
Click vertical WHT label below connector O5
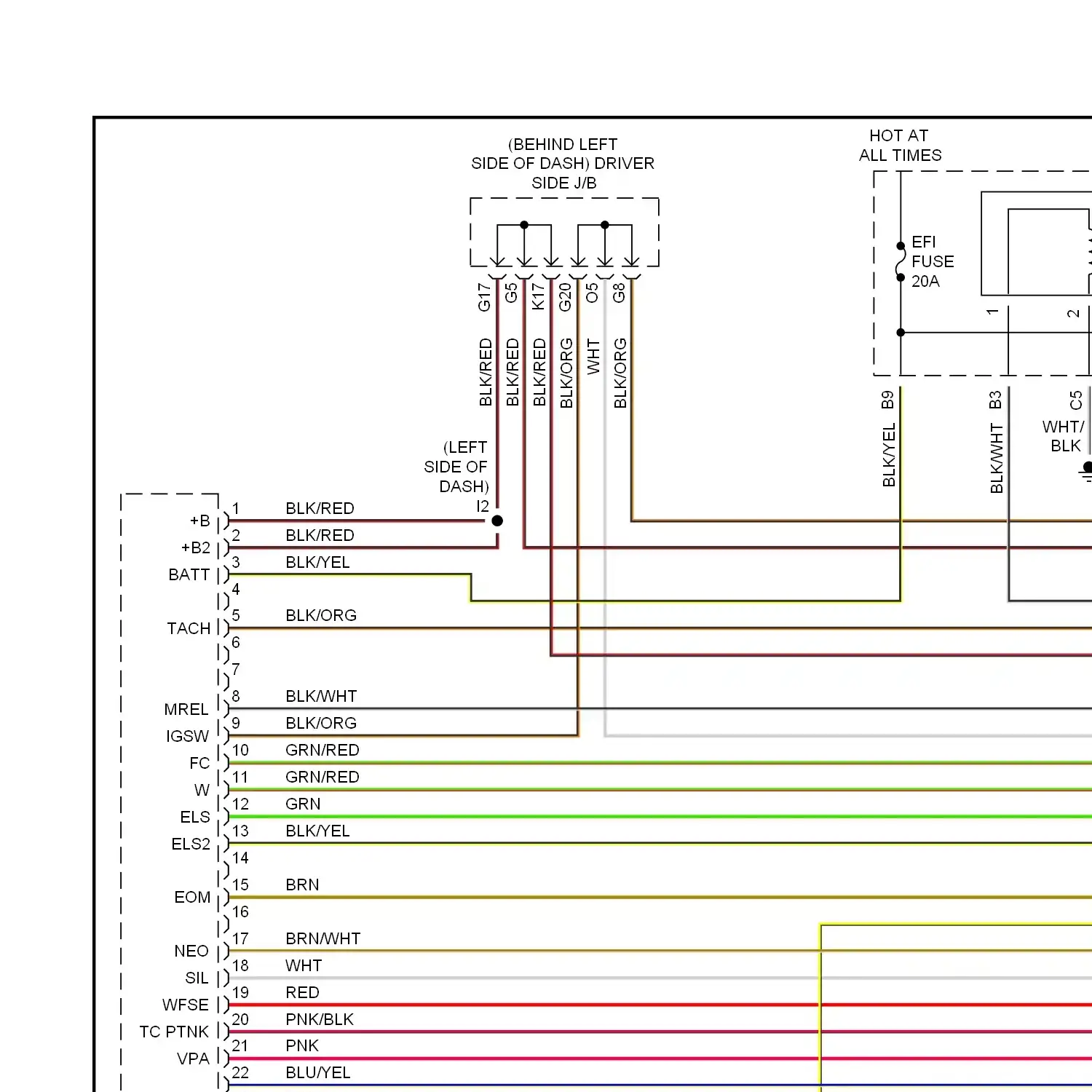593,357
